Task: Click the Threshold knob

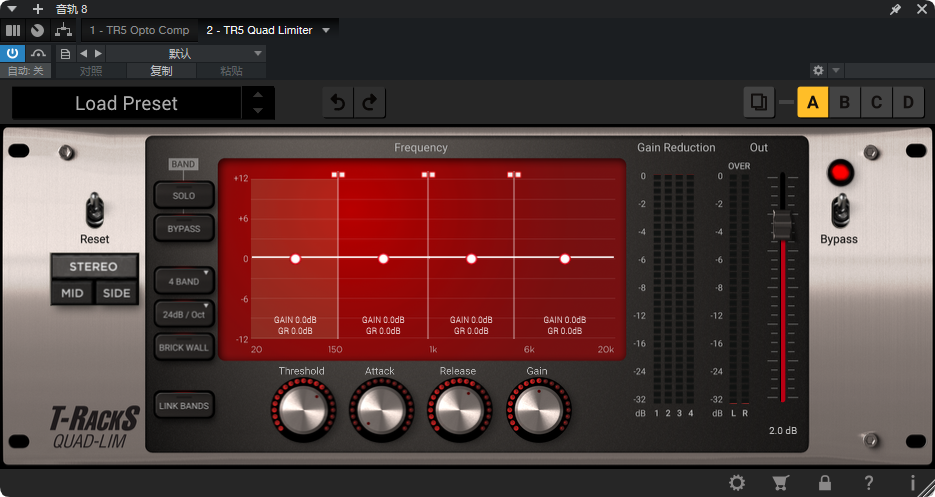Action: (303, 409)
